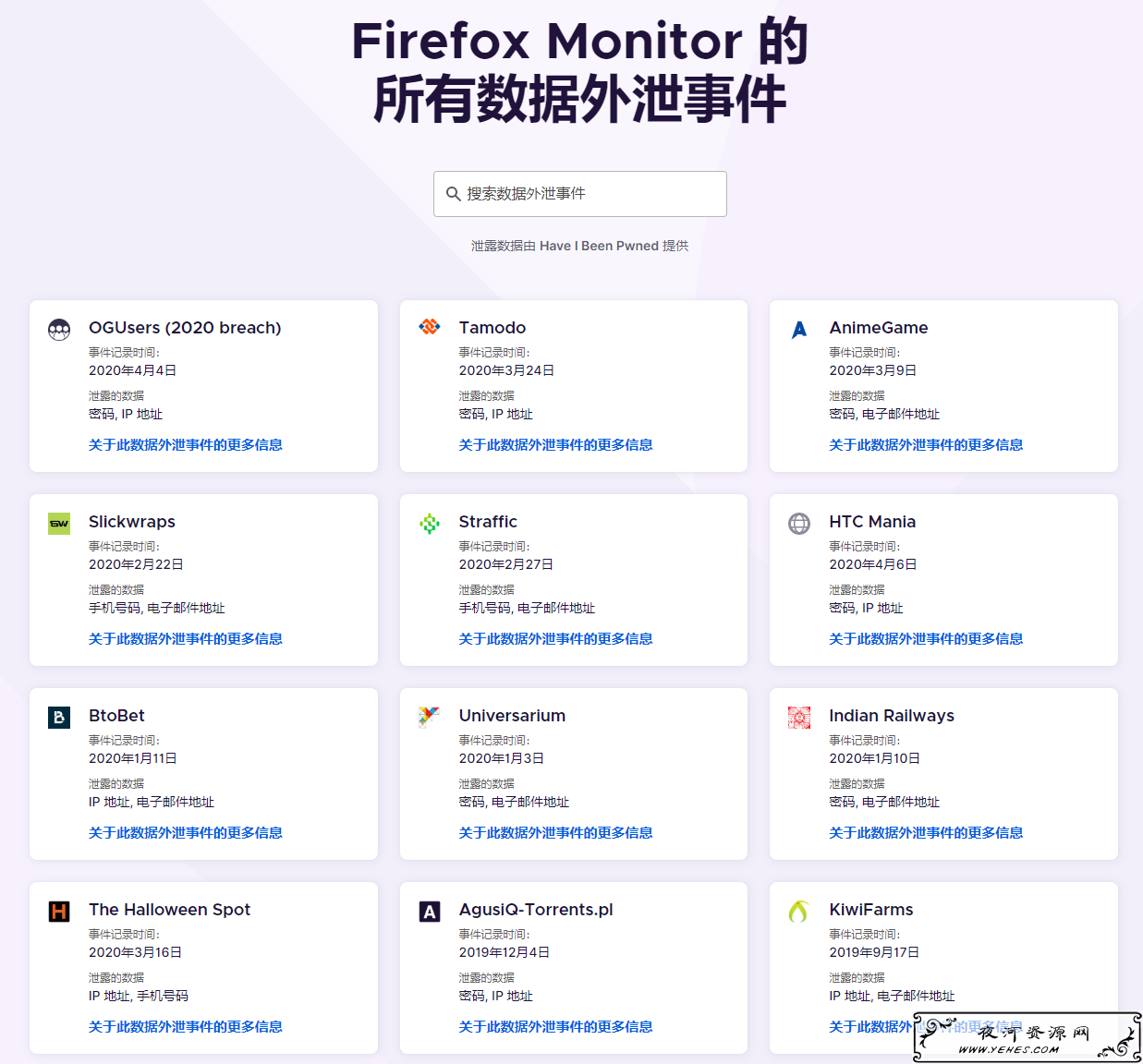Click the date 2020年4月4日

pos(132,370)
